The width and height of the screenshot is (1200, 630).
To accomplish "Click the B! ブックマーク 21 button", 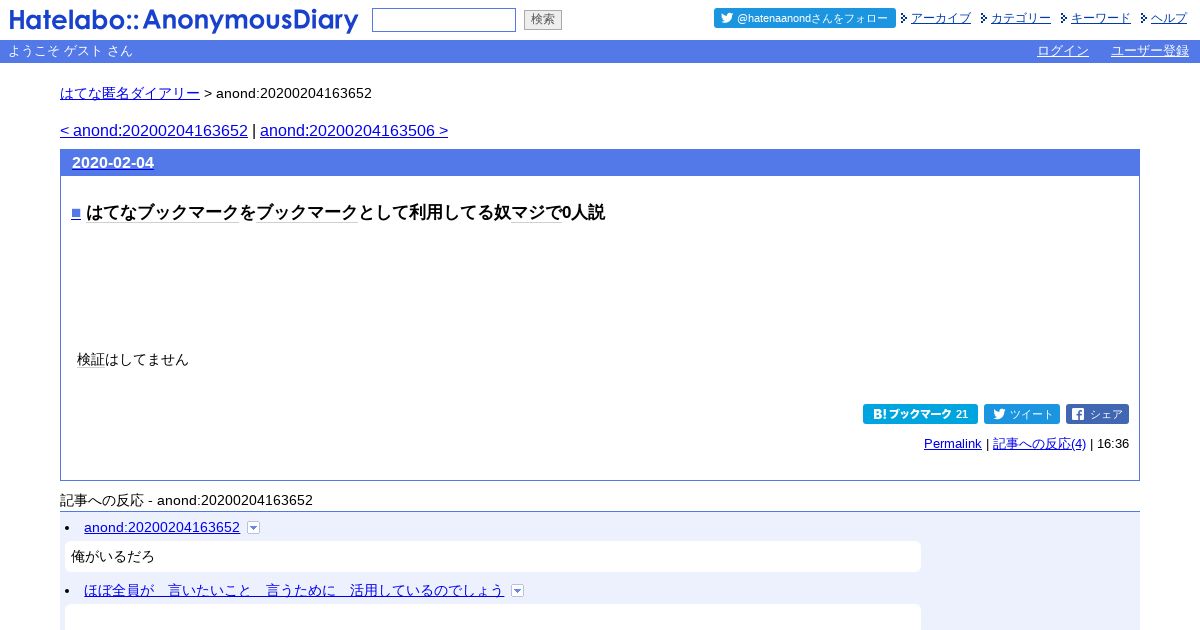I will pos(920,414).
